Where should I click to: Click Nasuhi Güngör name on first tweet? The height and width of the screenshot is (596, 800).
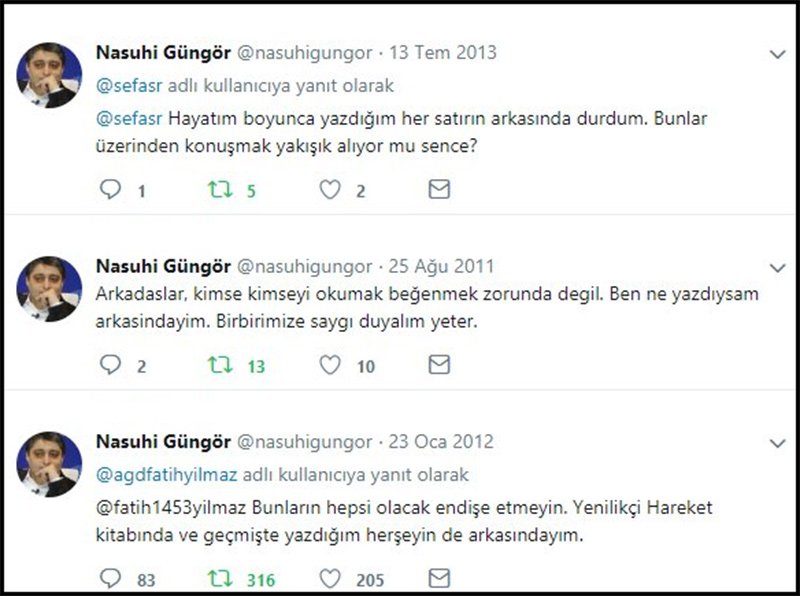tap(163, 53)
